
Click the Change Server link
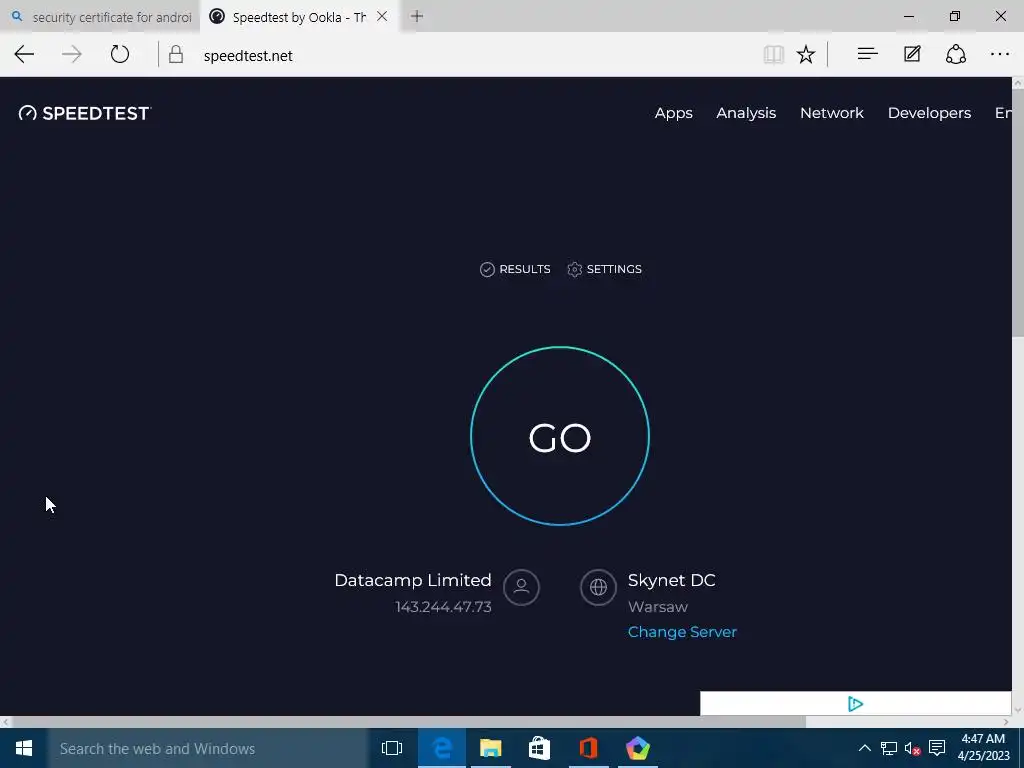tap(682, 632)
